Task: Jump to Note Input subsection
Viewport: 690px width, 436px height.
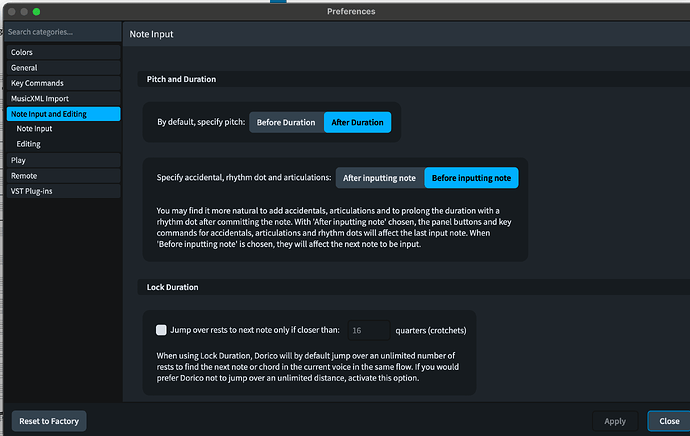Action: coord(37,129)
